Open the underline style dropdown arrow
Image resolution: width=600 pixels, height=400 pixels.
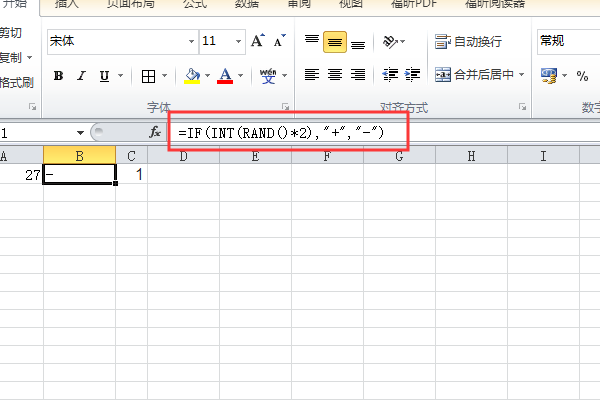pyautogui.click(x=121, y=76)
